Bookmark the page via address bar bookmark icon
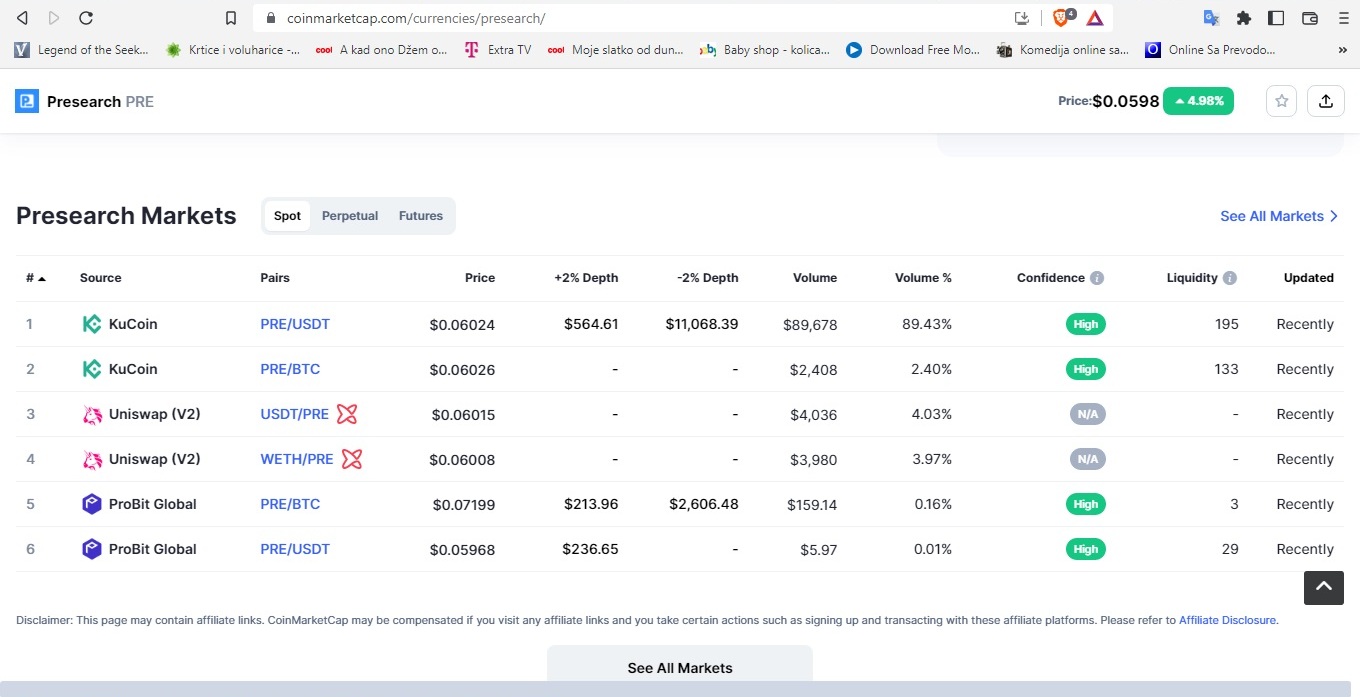The width and height of the screenshot is (1360, 697). [231, 18]
